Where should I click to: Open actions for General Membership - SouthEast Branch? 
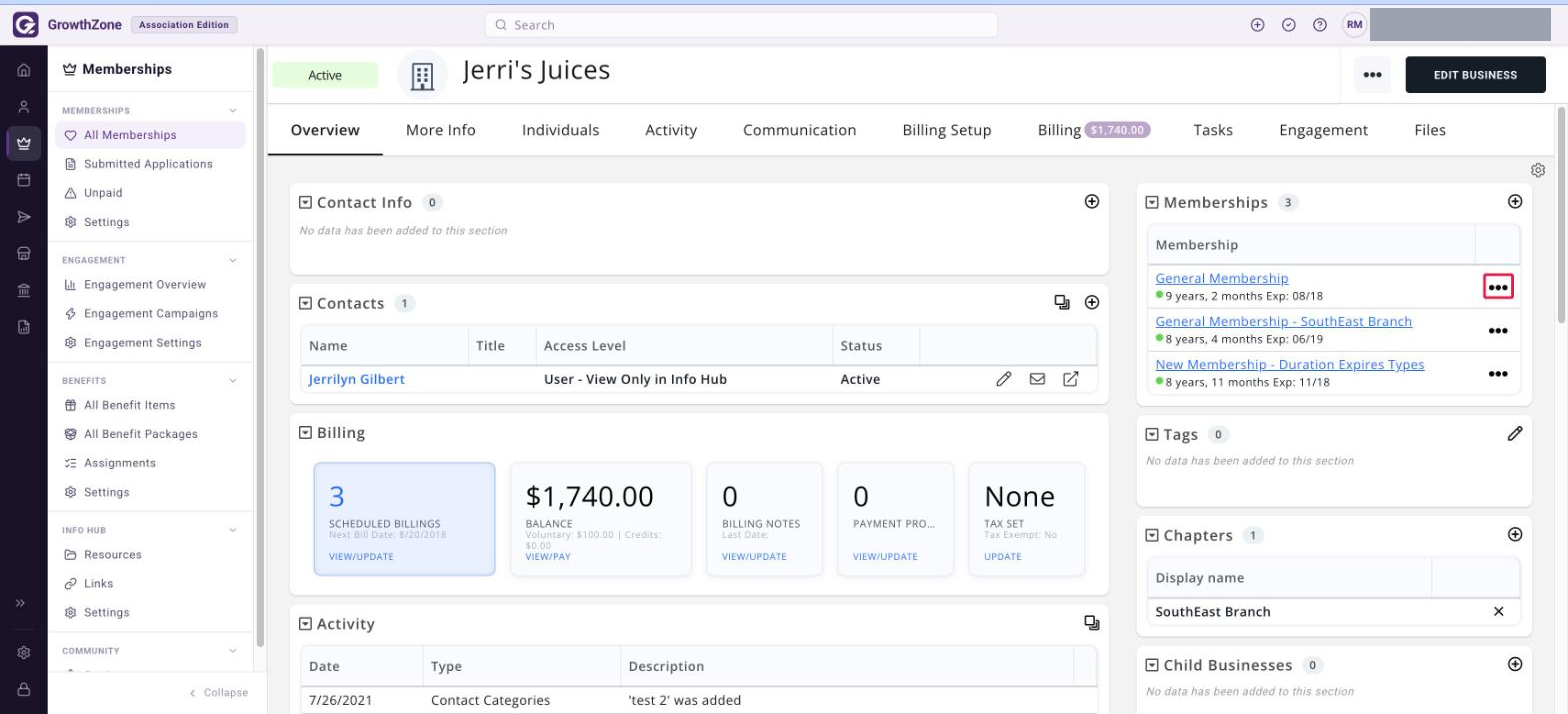(x=1497, y=331)
